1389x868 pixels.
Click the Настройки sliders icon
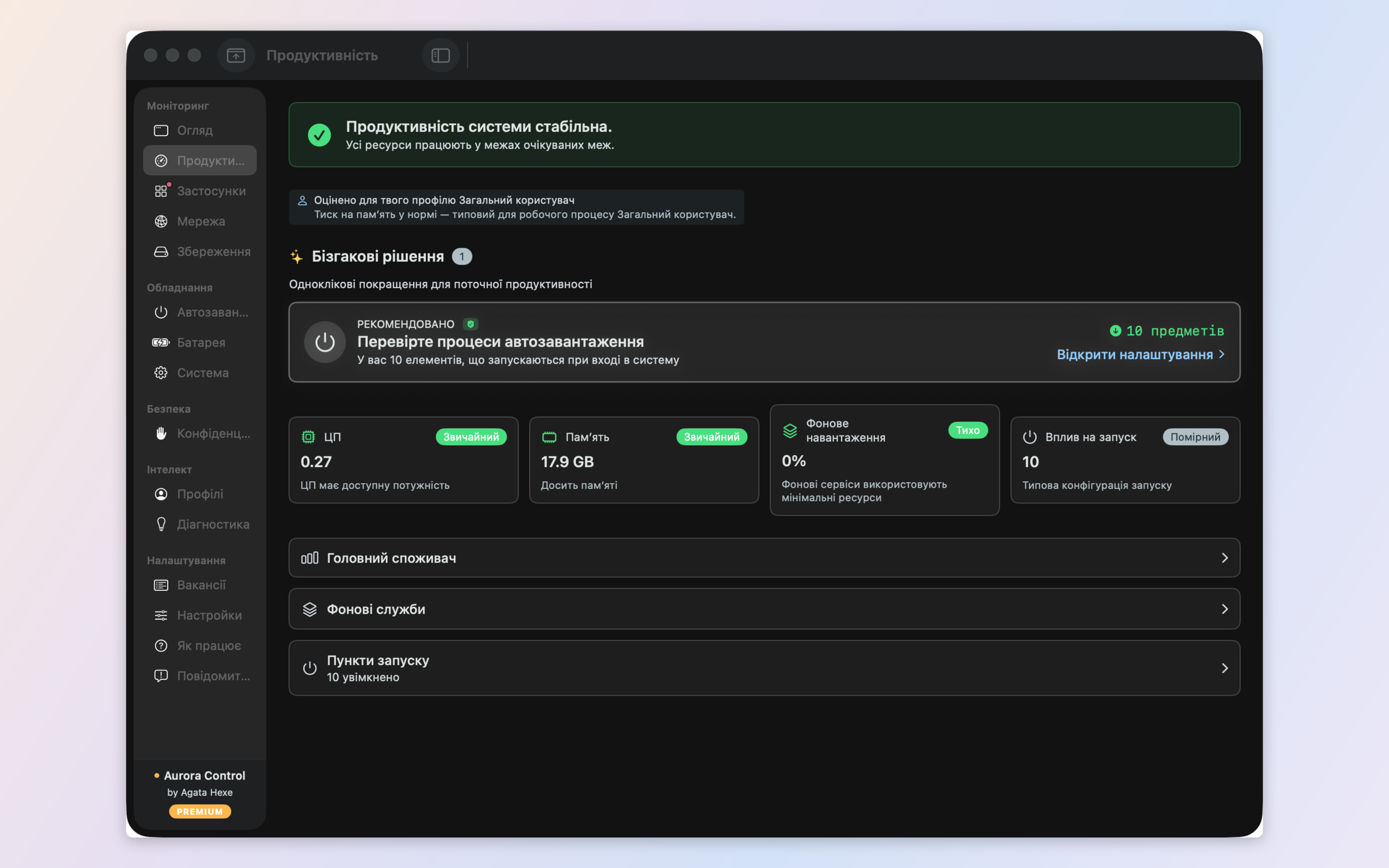(x=161, y=615)
